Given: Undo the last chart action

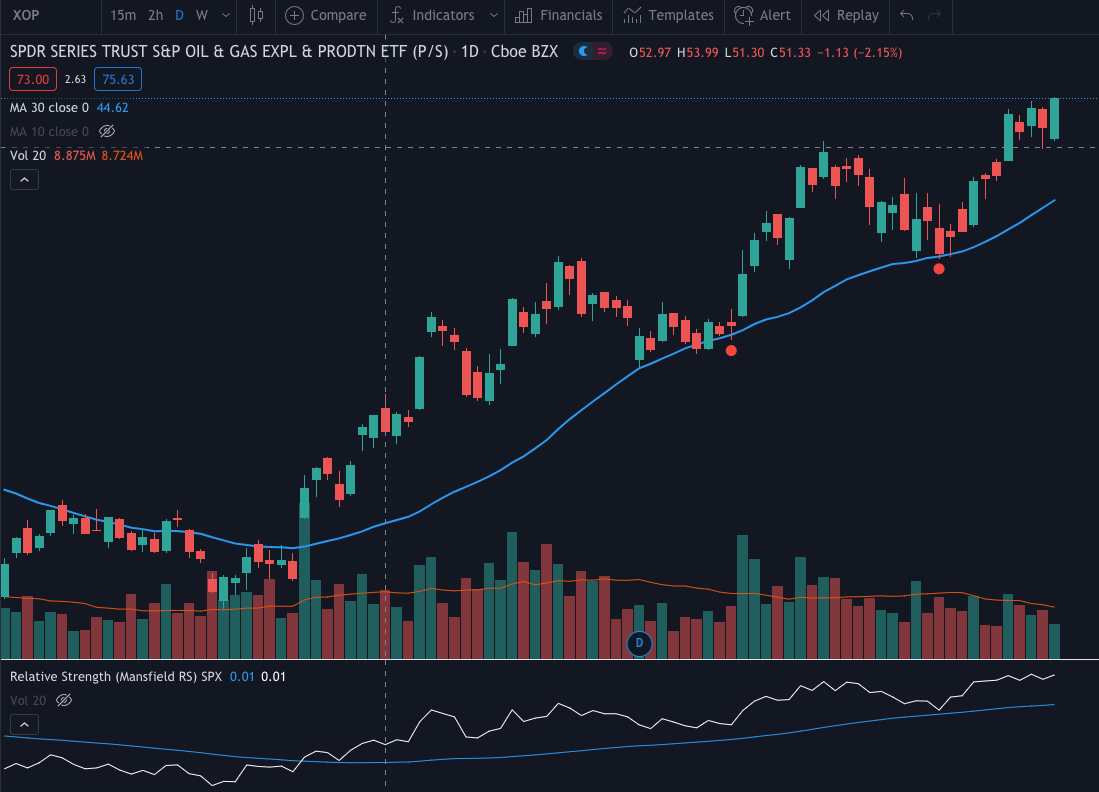Looking at the screenshot, I should pos(906,15).
